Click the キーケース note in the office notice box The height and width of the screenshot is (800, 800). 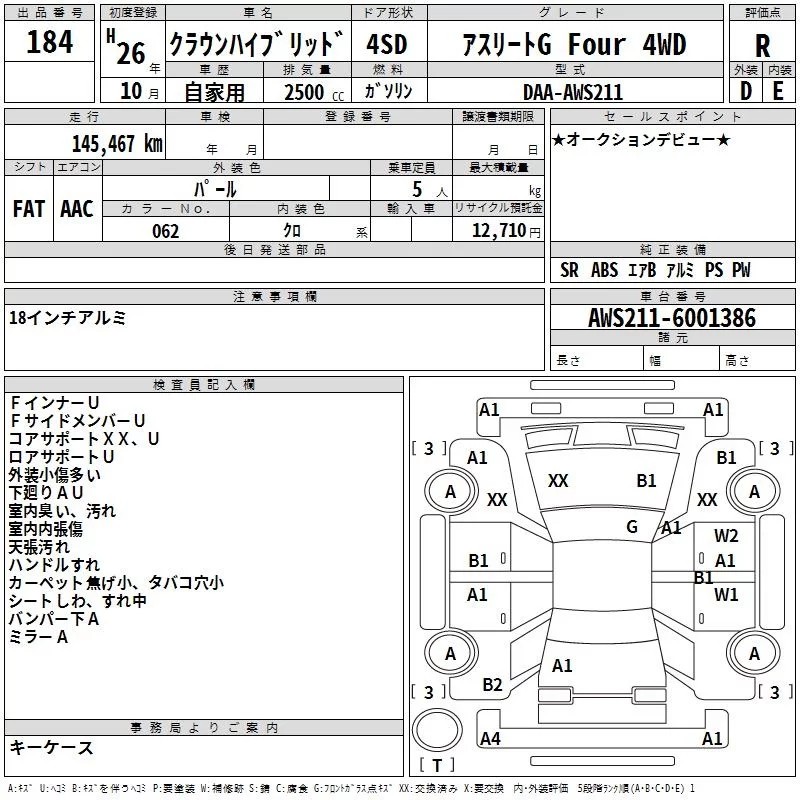[52, 747]
